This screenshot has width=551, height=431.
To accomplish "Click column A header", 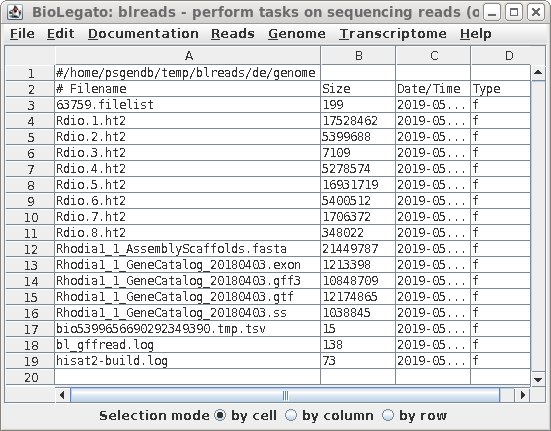I will [188, 55].
